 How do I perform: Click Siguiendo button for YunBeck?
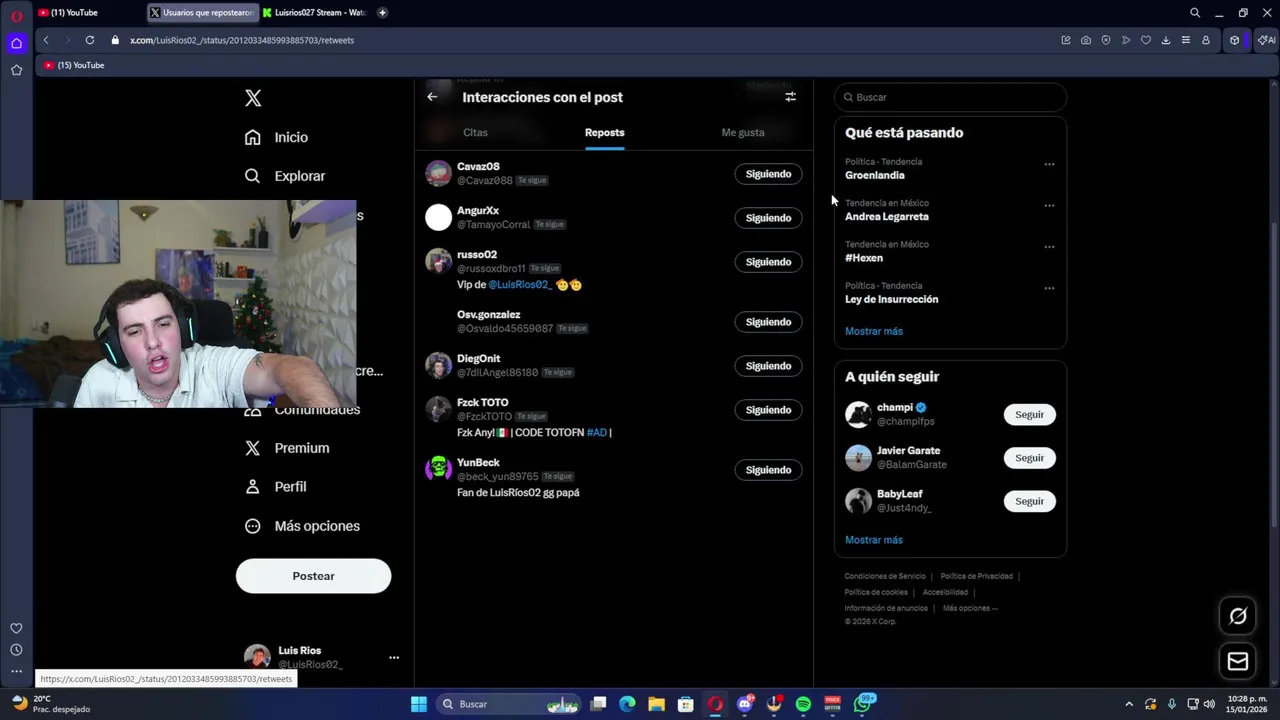click(x=768, y=470)
